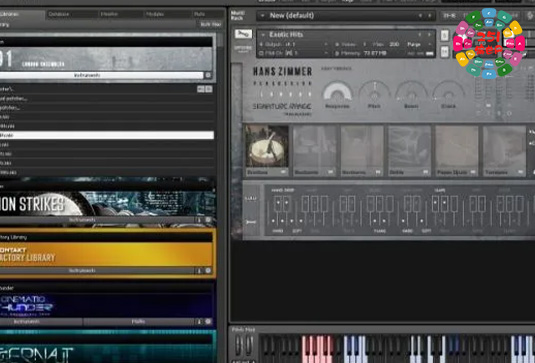Toggle mute on the Paper Djuns thumbnail
This screenshot has width=535, height=363.
pos(473,172)
